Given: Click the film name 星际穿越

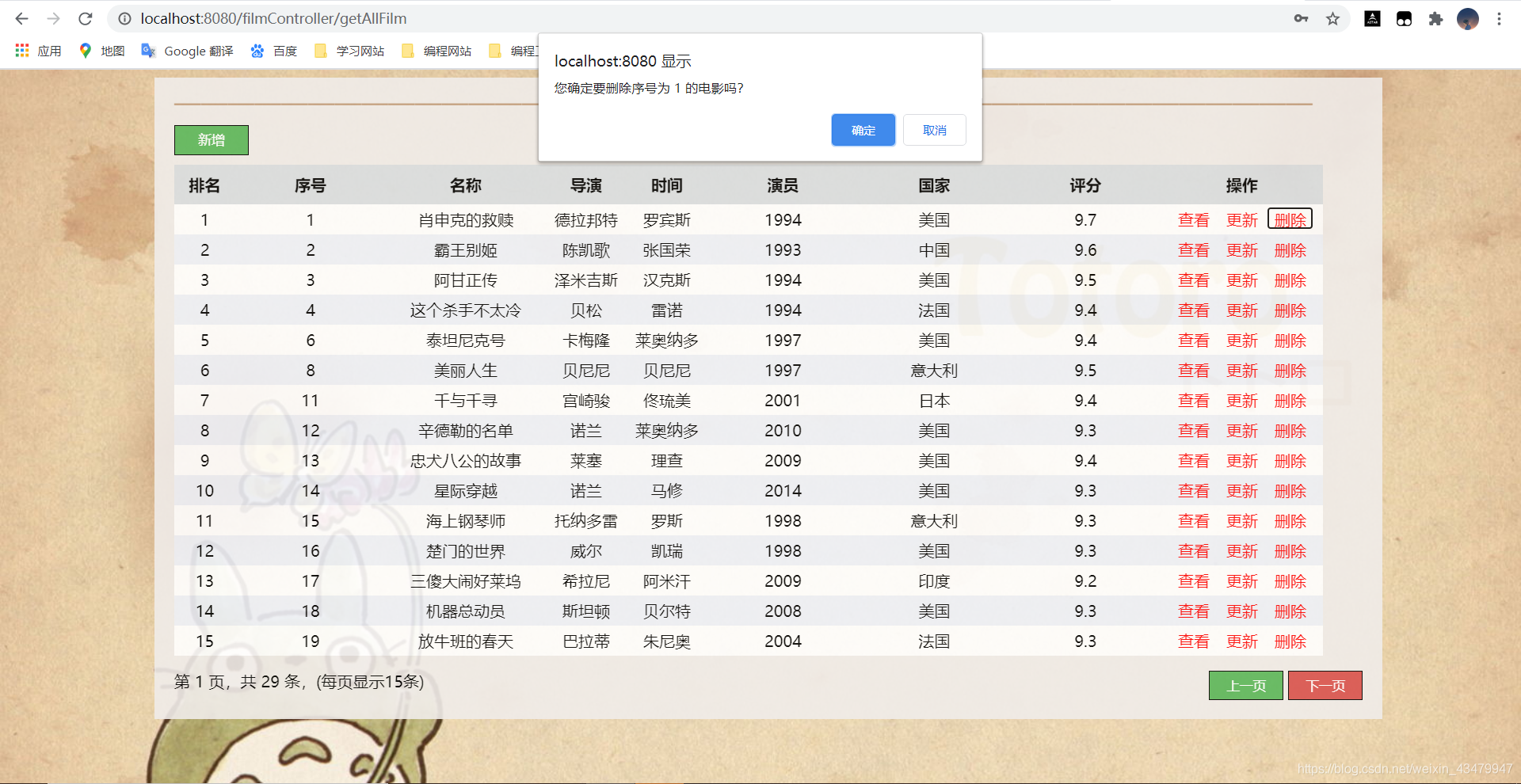Looking at the screenshot, I should tap(465, 491).
